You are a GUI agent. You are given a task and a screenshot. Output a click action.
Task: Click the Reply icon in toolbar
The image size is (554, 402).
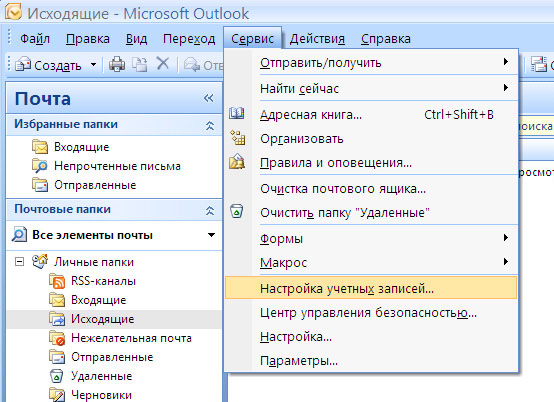(192, 65)
